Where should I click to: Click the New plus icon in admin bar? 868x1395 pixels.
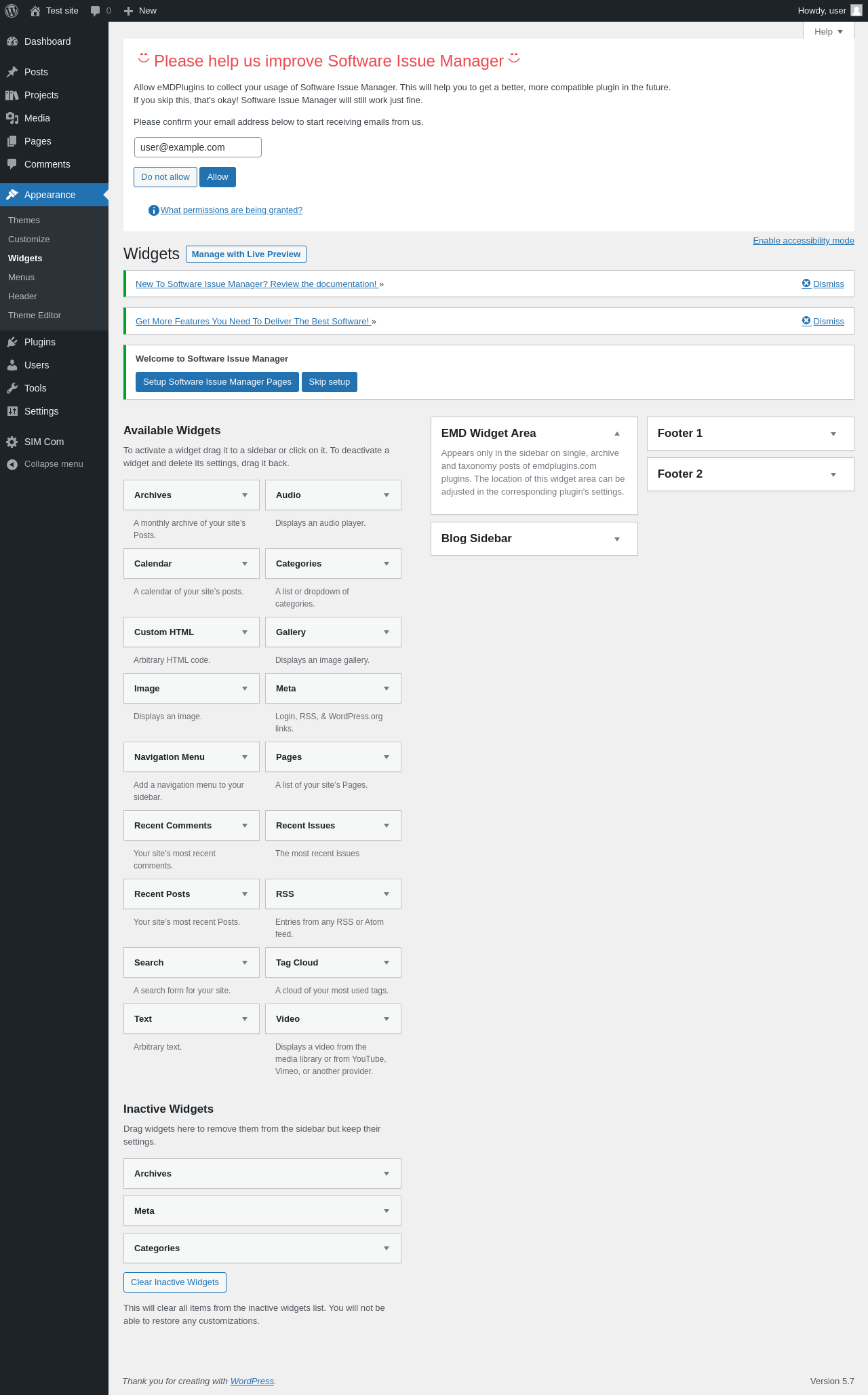128,11
